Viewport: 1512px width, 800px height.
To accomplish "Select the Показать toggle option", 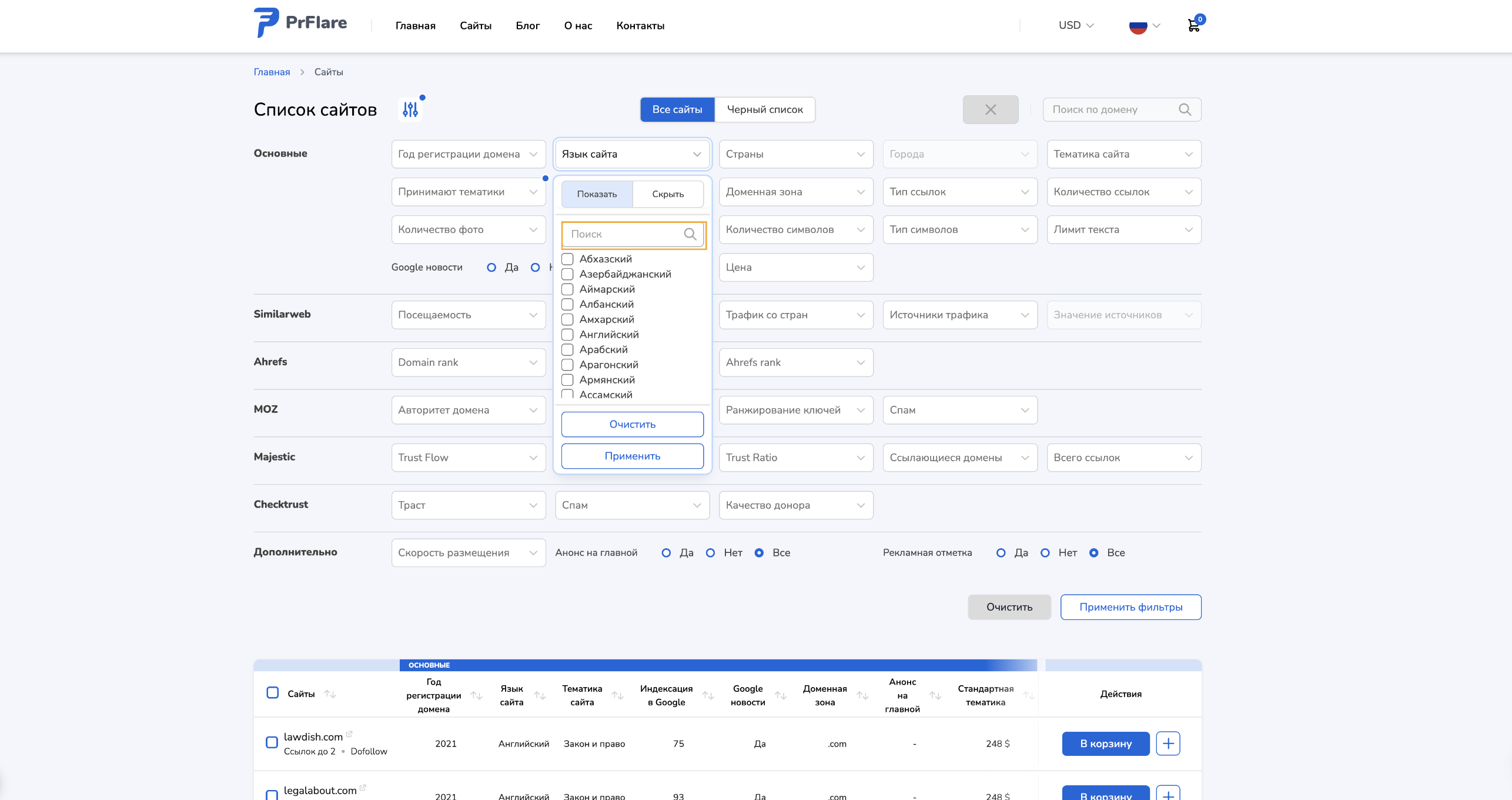I will 597,194.
